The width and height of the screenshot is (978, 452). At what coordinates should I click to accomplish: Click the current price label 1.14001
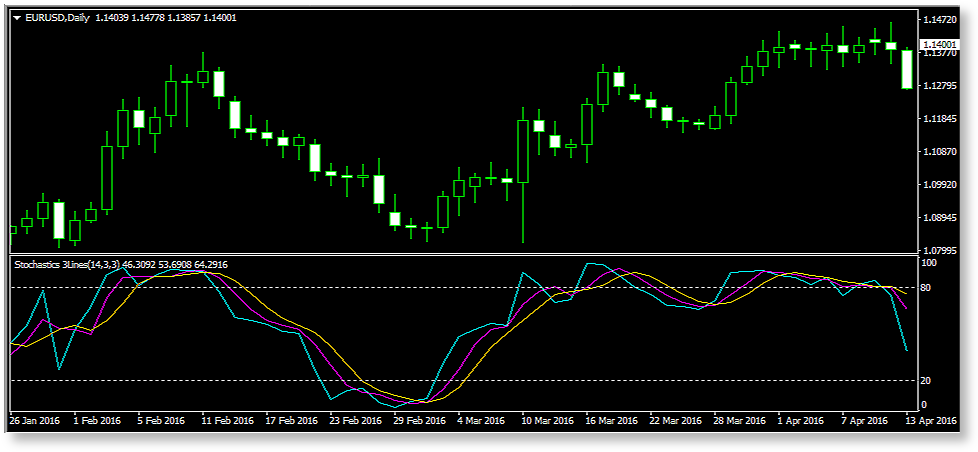click(941, 44)
